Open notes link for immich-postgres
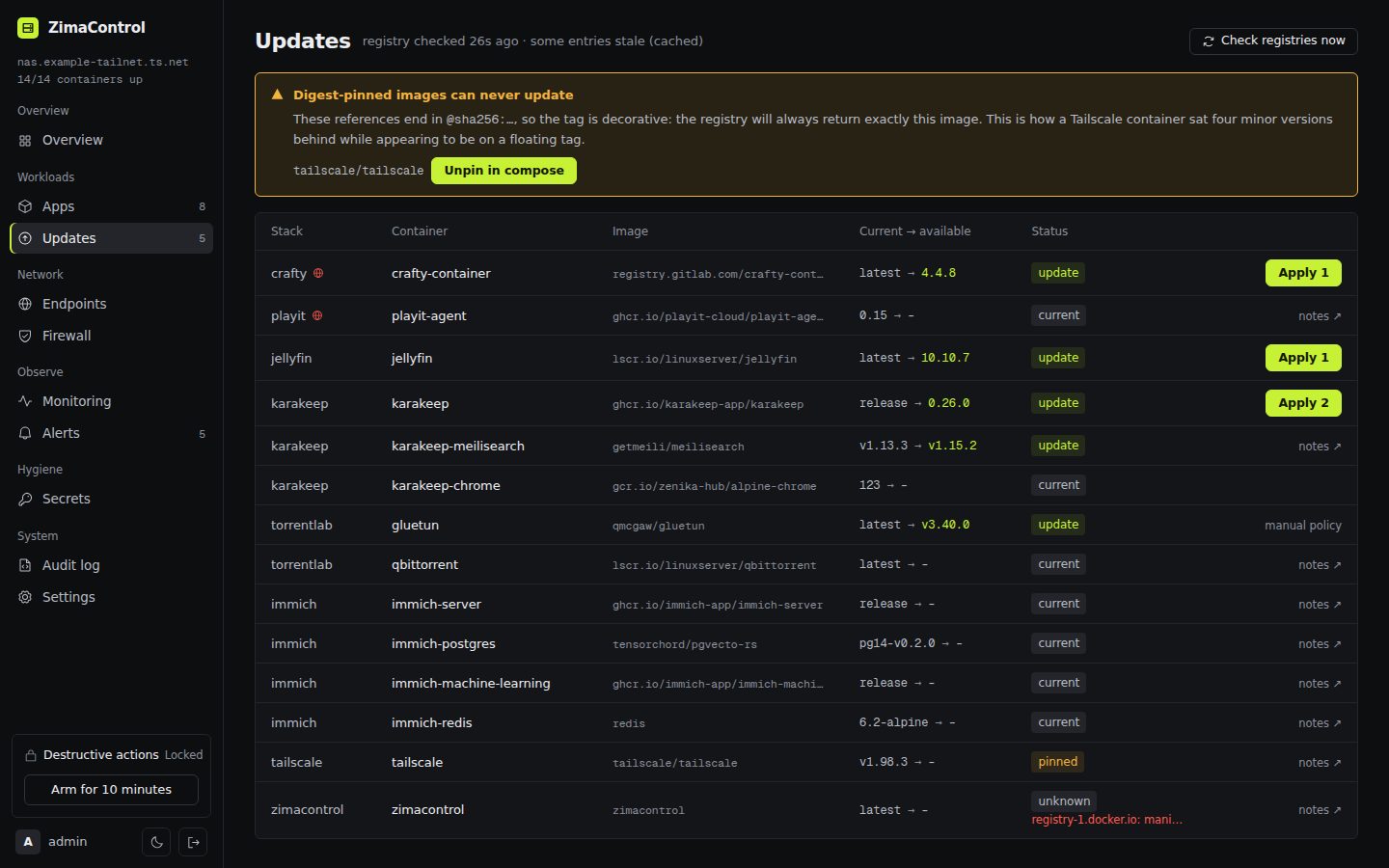This screenshot has width=1389, height=868. click(x=1320, y=644)
